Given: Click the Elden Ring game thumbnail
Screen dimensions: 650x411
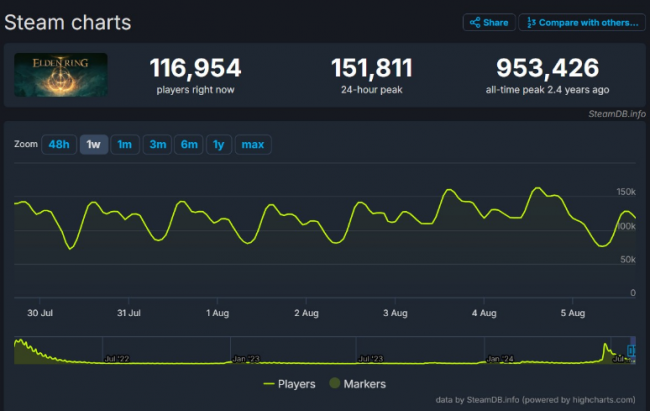Looking at the screenshot, I should click(x=61, y=75).
